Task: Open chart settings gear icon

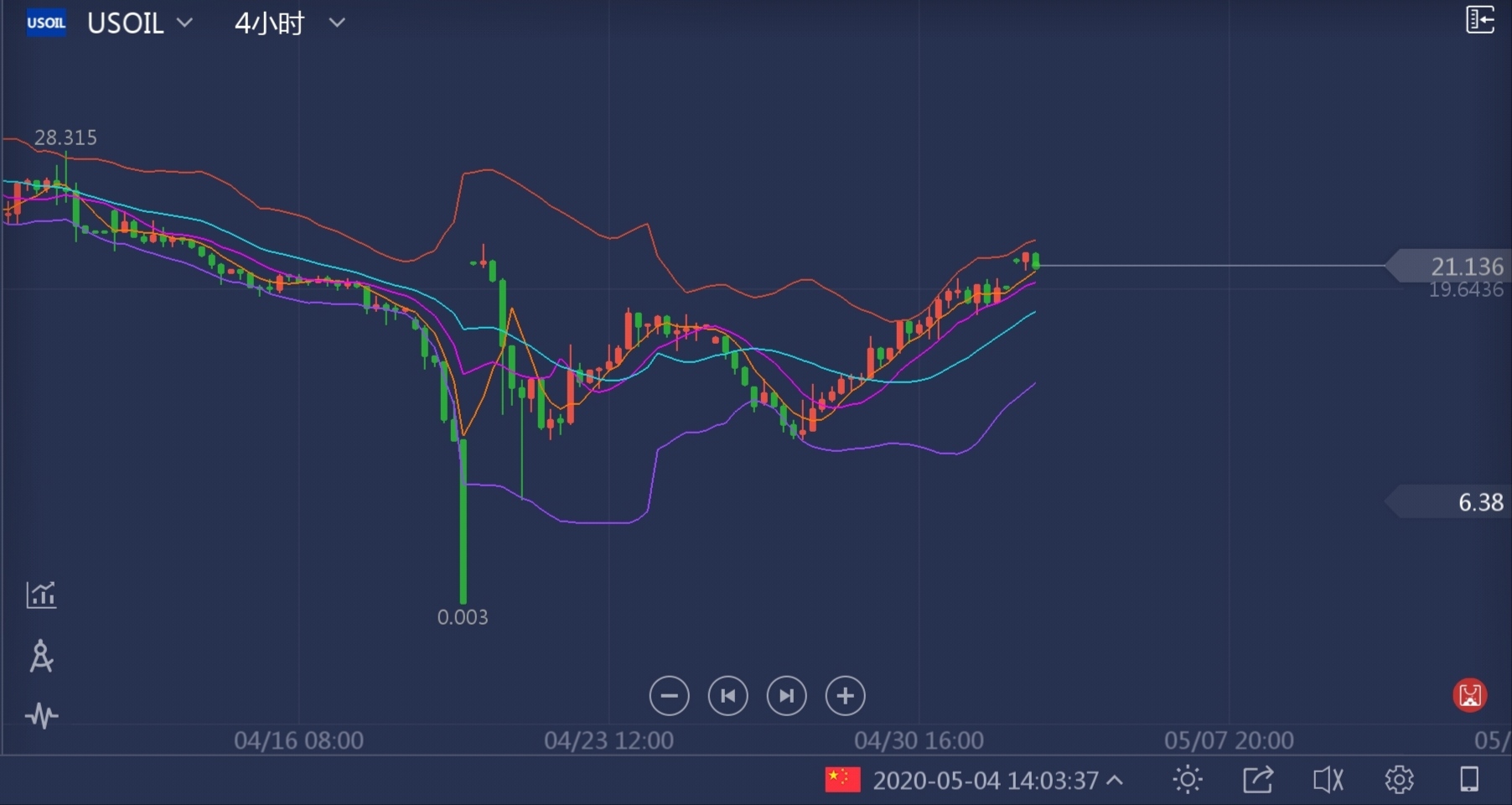Action: pyautogui.click(x=1399, y=780)
